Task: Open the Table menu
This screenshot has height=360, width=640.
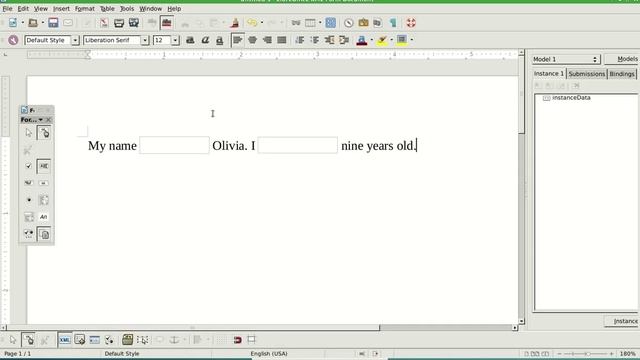Action: [x=107, y=9]
